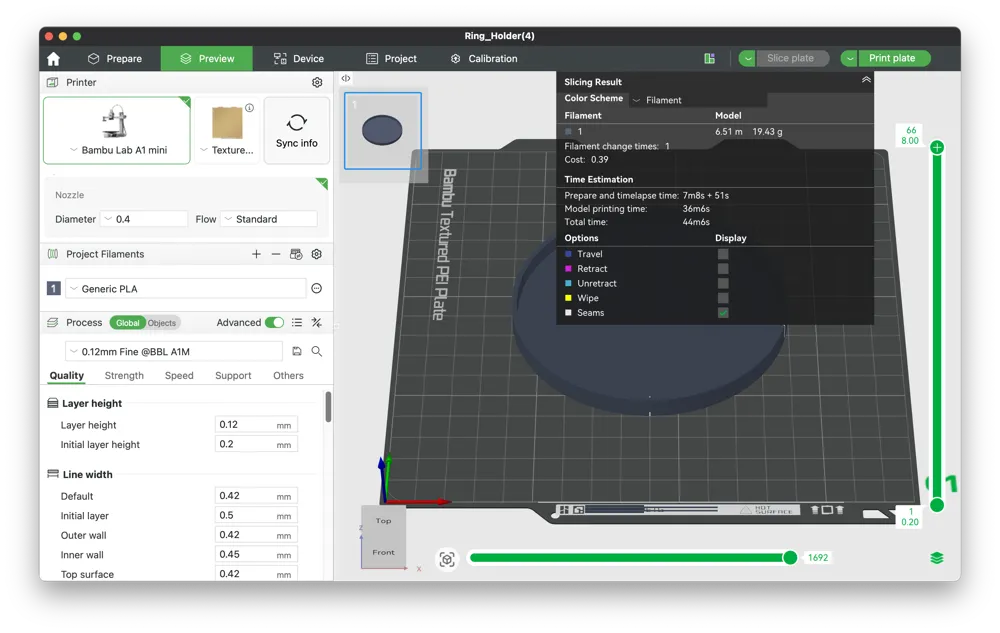Switch process scope to Objects

pos(162,323)
